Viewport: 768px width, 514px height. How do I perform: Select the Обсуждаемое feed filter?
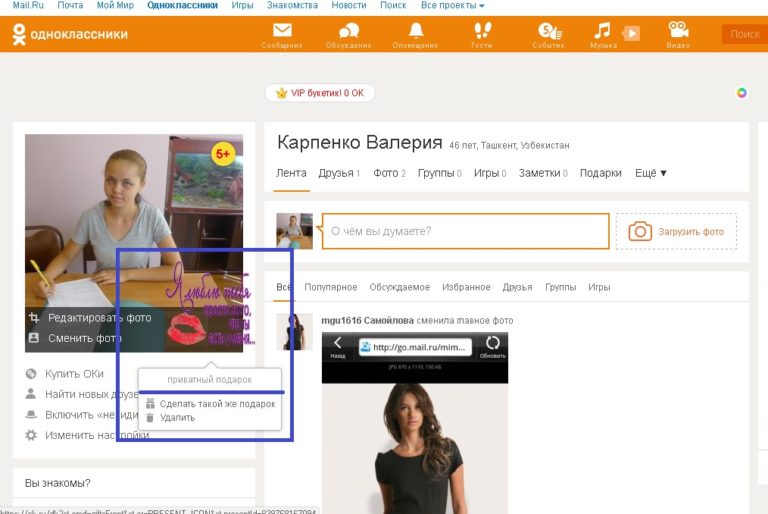coord(400,287)
